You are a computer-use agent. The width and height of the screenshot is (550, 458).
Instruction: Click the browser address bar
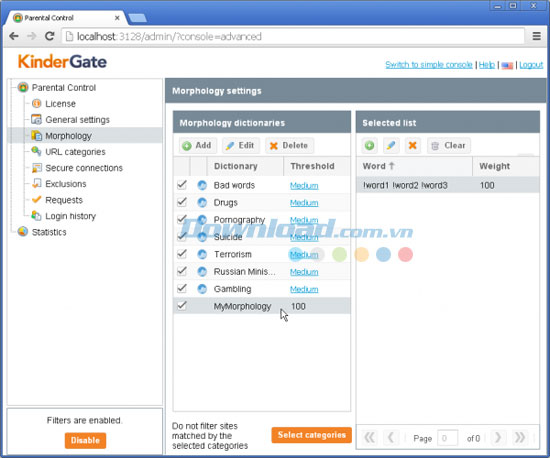pyautogui.click(x=293, y=36)
